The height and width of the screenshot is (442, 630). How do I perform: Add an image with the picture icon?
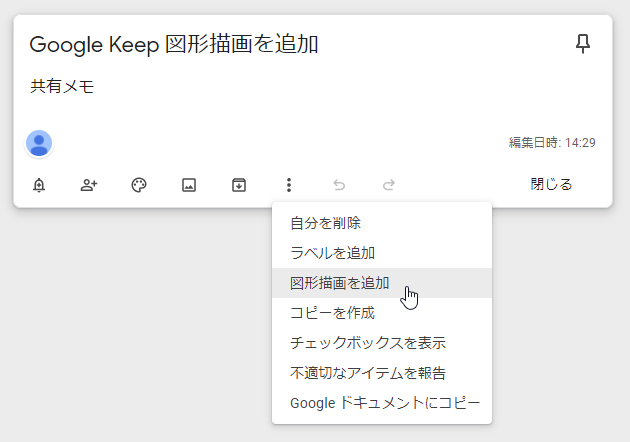coord(189,185)
